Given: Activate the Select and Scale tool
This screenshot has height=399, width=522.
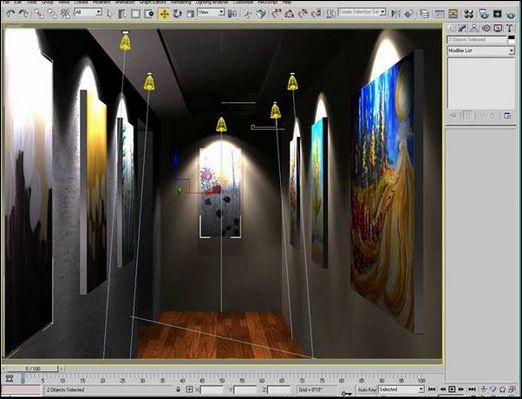Looking at the screenshot, I should [190, 13].
